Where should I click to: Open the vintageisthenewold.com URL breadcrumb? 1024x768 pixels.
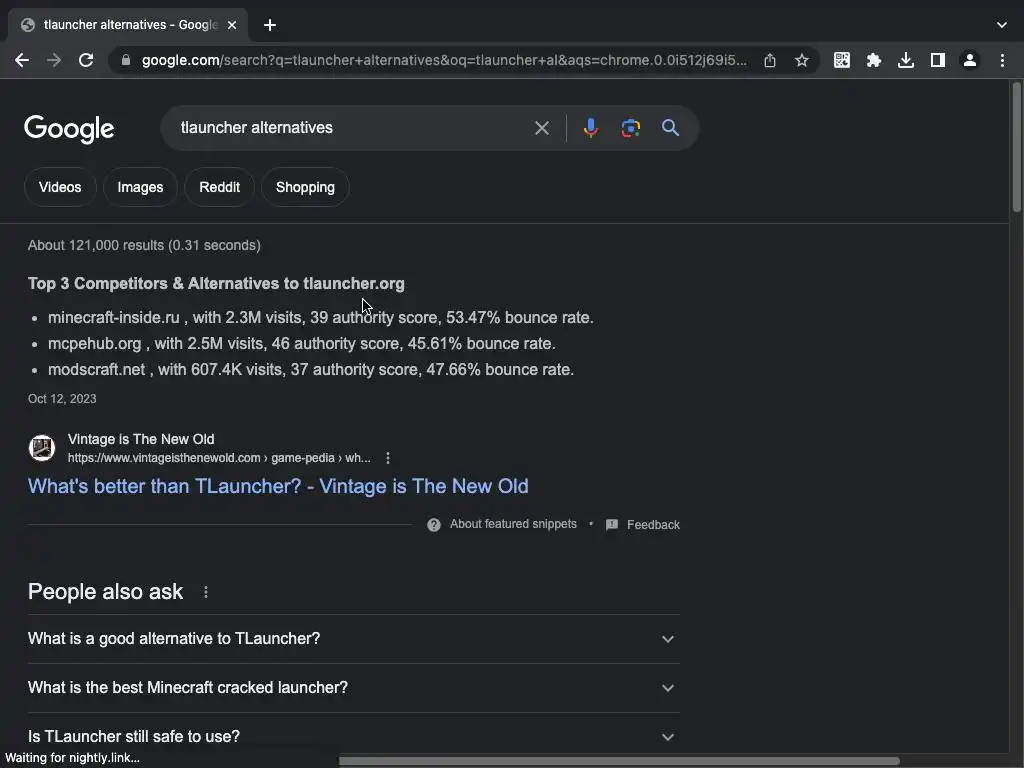click(x=219, y=458)
